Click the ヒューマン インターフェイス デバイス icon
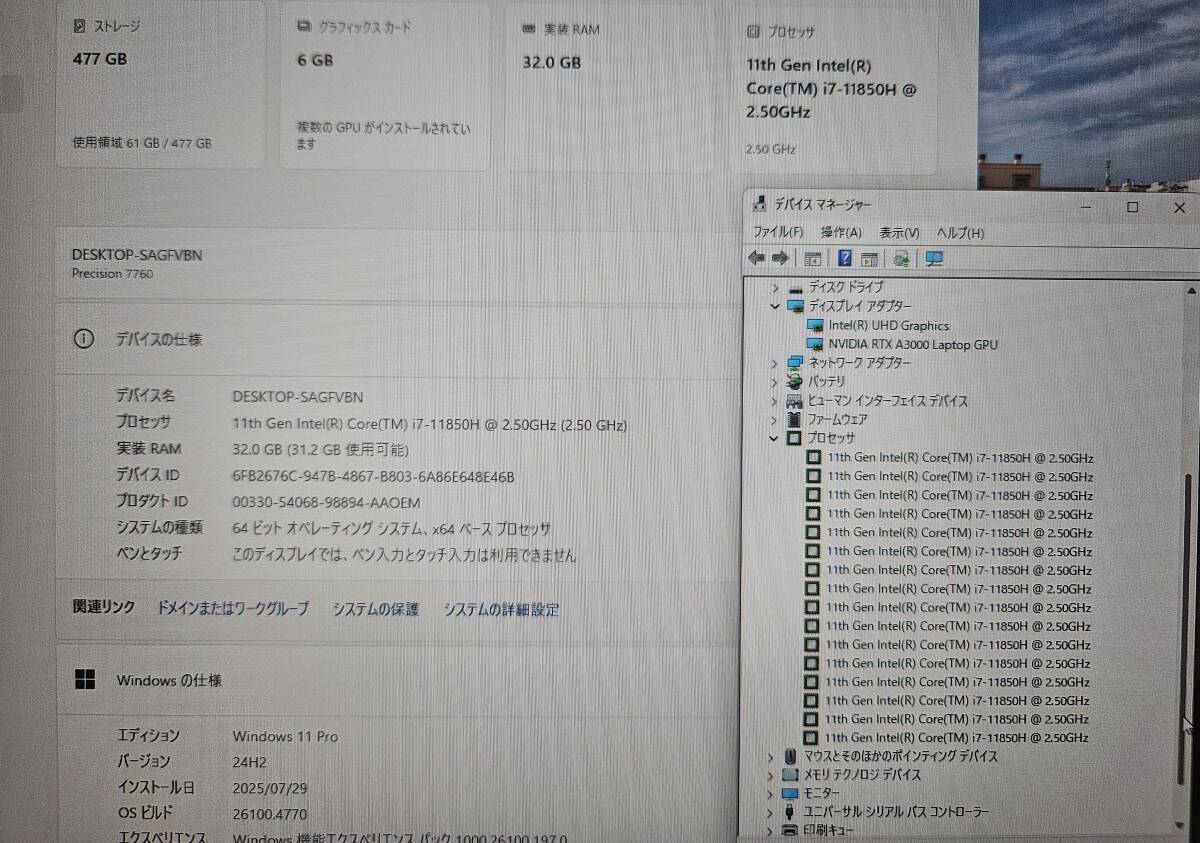Image resolution: width=1200 pixels, height=843 pixels. (x=795, y=401)
